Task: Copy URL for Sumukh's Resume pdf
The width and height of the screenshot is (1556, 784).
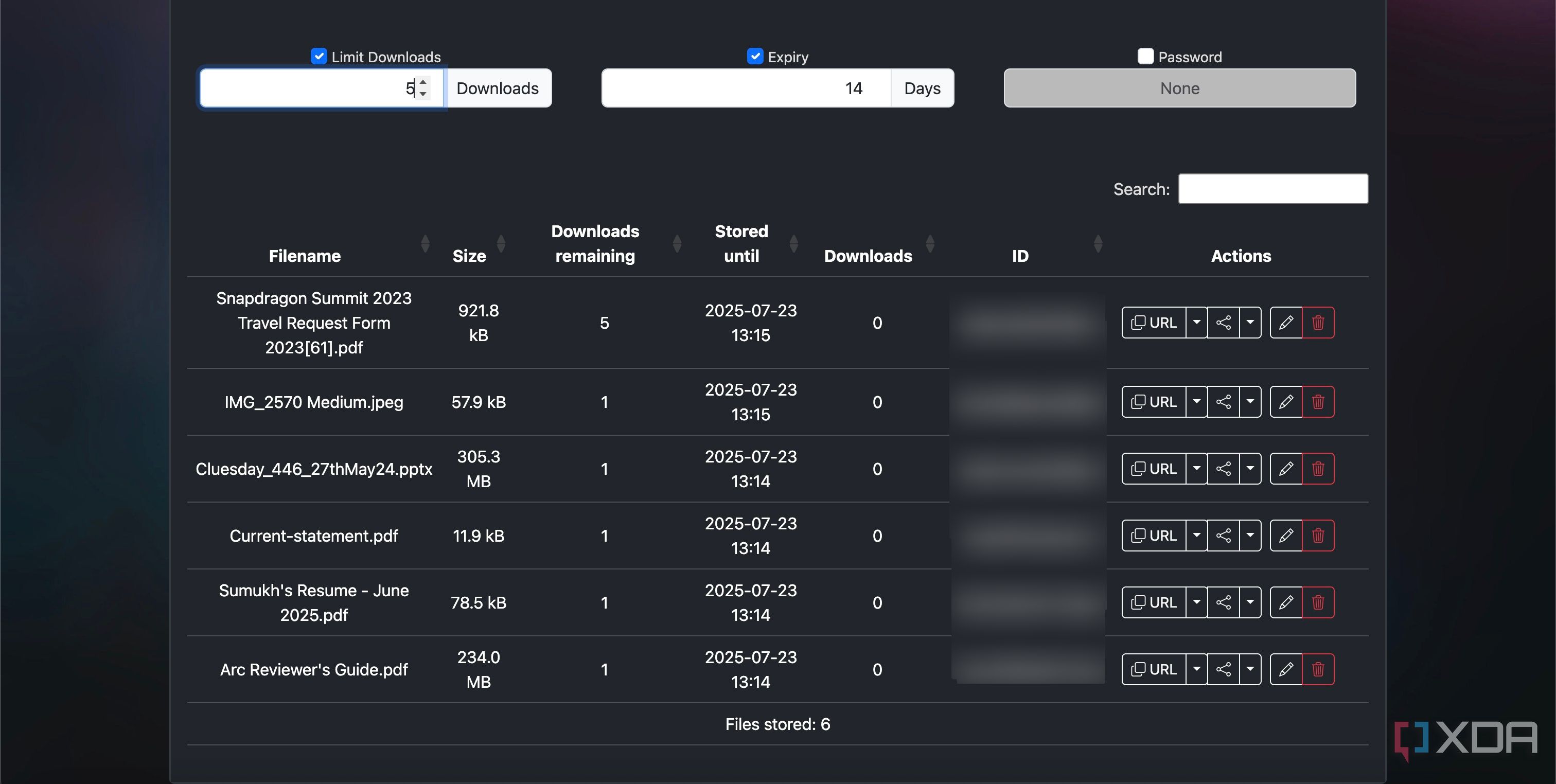Action: [1154, 602]
